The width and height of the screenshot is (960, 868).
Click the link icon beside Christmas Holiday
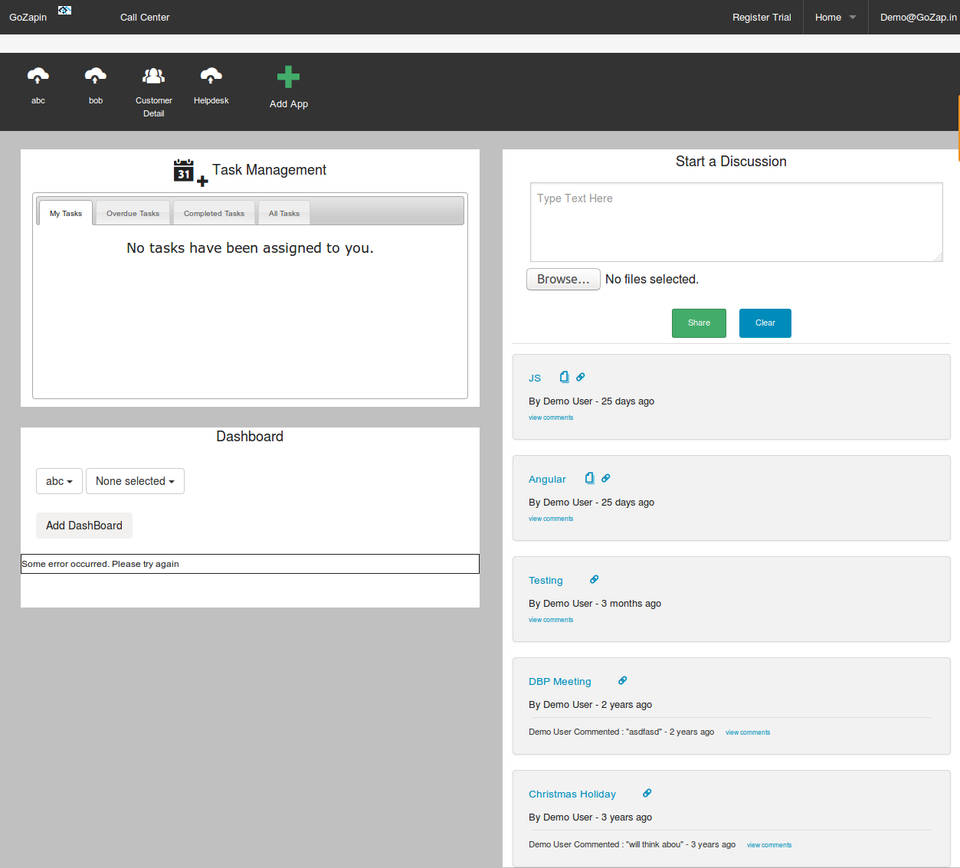[647, 793]
